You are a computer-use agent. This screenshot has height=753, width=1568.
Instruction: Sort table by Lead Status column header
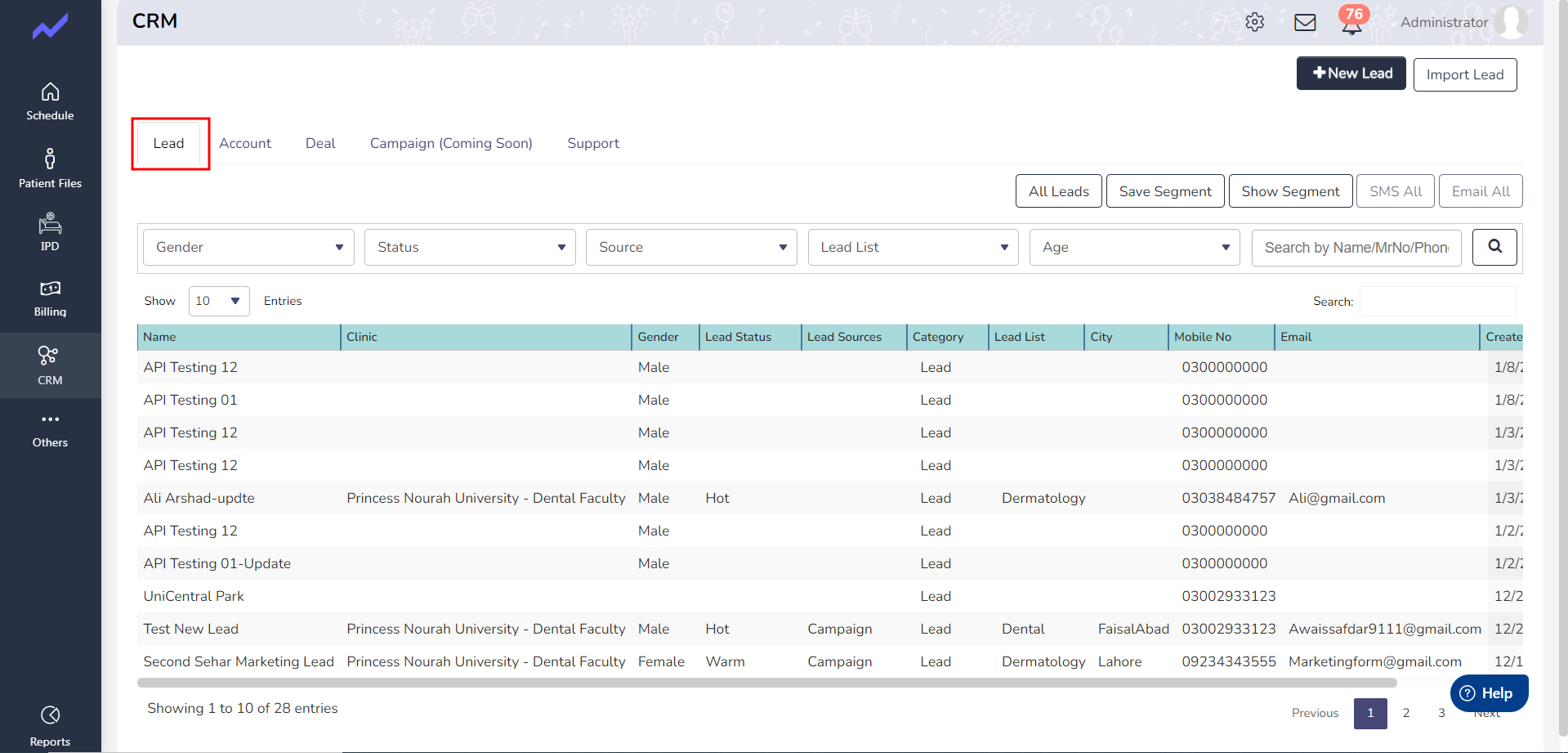click(x=750, y=337)
